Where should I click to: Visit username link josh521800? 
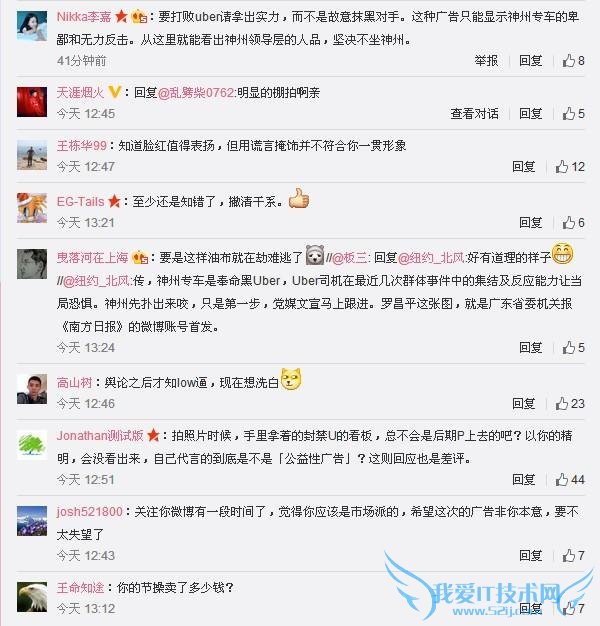pos(89,511)
